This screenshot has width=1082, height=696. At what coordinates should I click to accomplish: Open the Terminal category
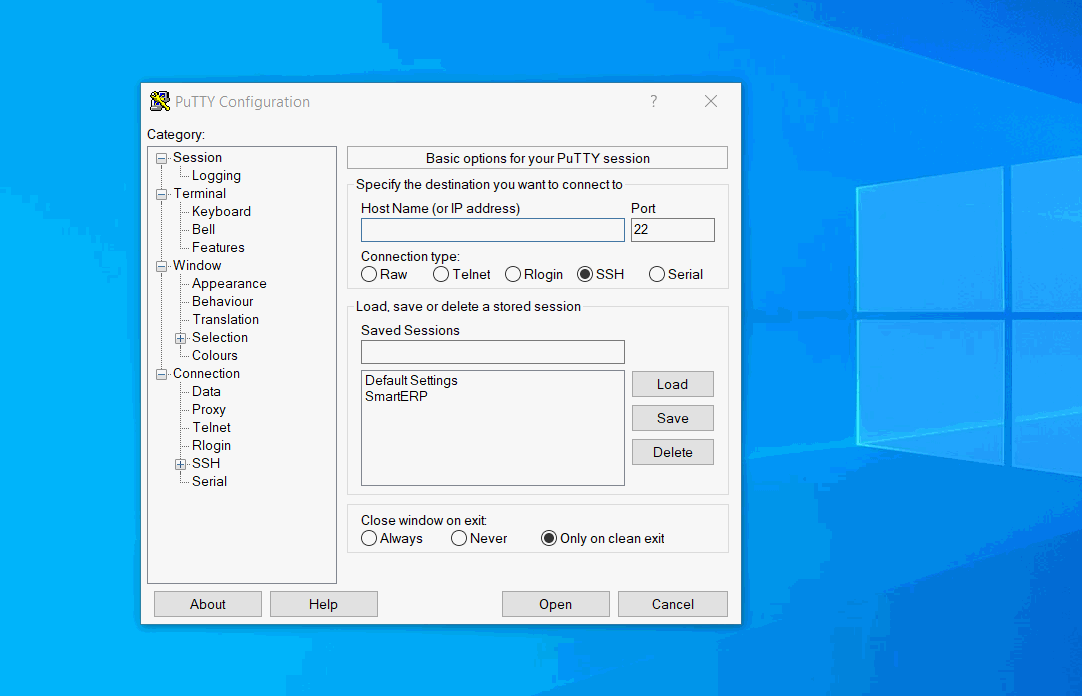(199, 194)
